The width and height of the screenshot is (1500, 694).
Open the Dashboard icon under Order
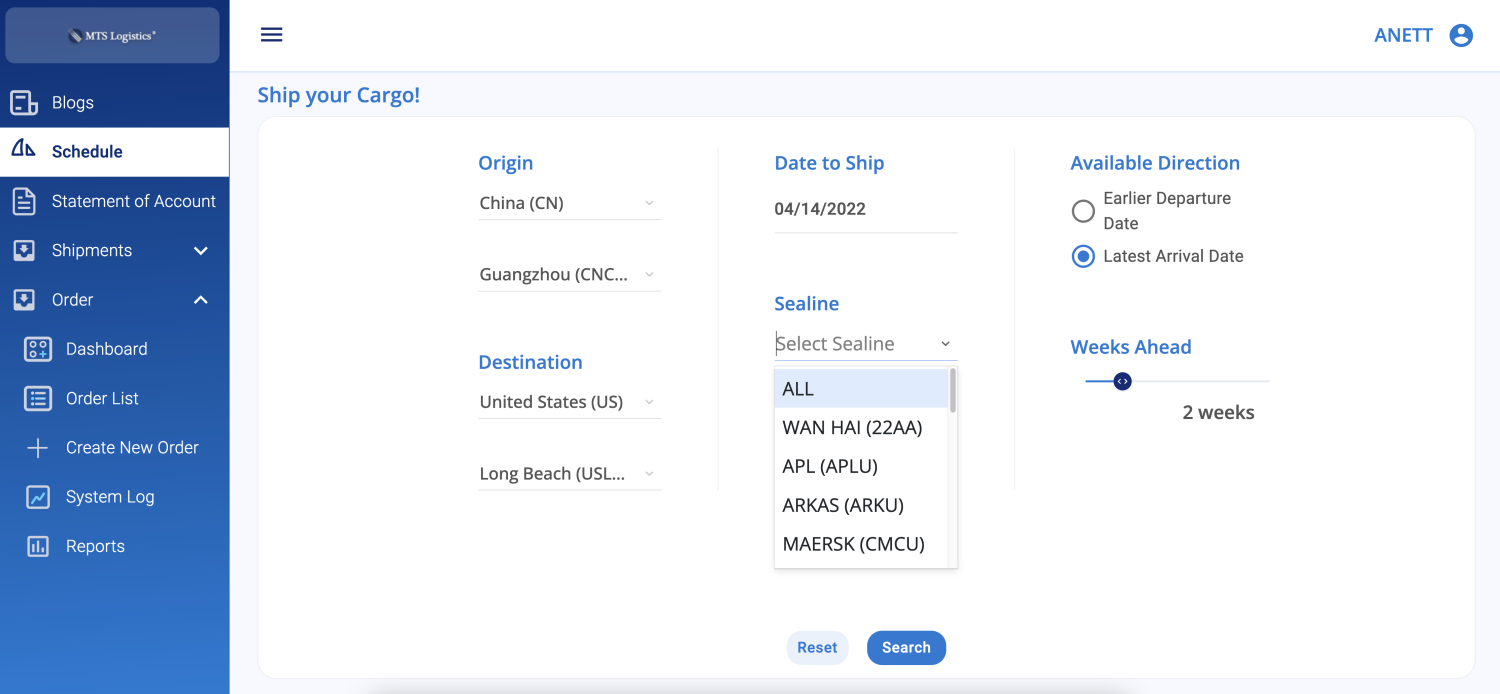pyautogui.click(x=37, y=349)
